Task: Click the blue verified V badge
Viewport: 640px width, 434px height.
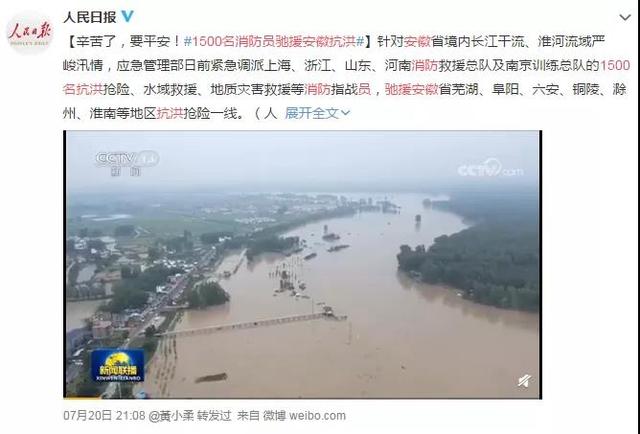Action: pyautogui.click(x=127, y=16)
